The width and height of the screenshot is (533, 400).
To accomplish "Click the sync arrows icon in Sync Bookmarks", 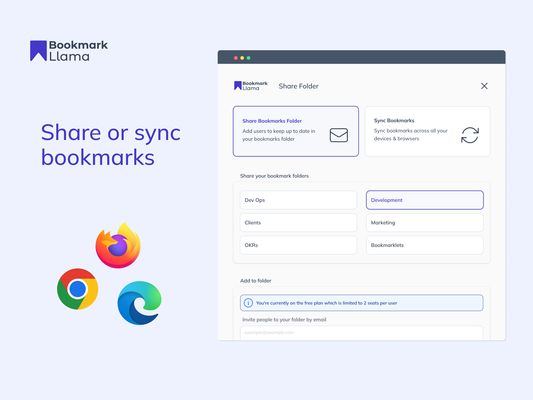I will tap(470, 135).
